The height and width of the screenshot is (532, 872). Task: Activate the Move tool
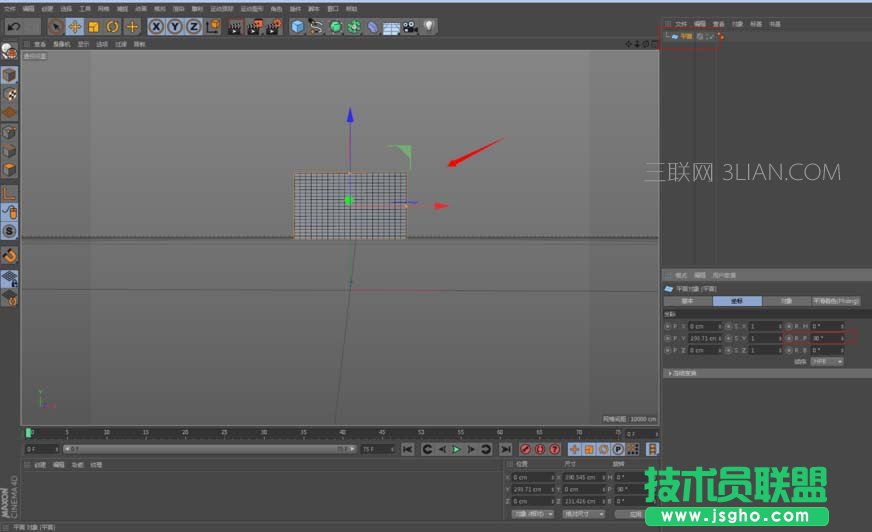click(75, 26)
